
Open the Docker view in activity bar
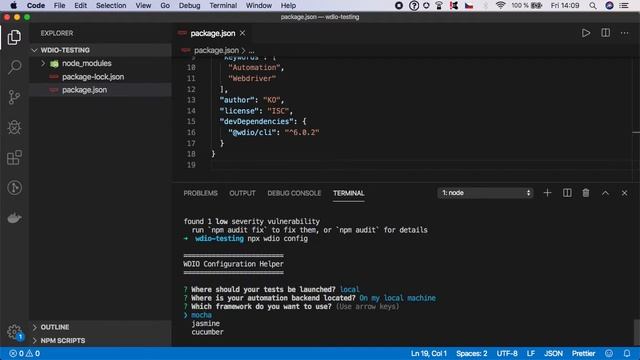coord(14,218)
